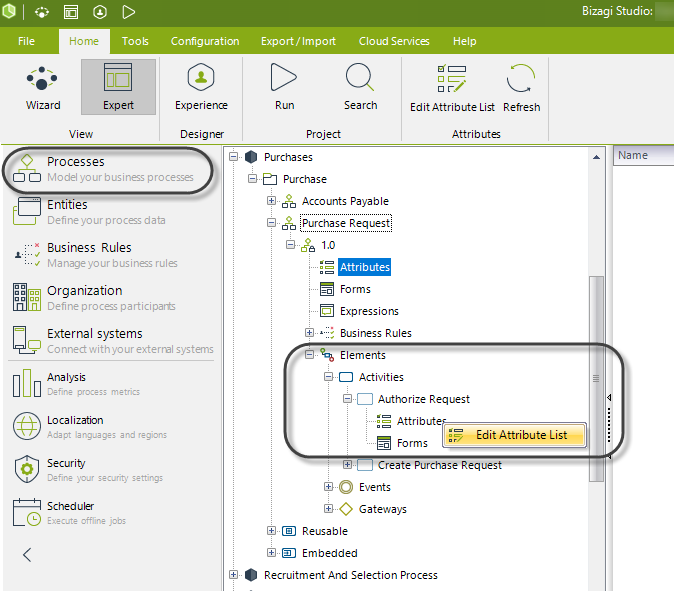Viewport: 674px width, 591px height.
Task: Open the Help tab
Action: coord(464,41)
